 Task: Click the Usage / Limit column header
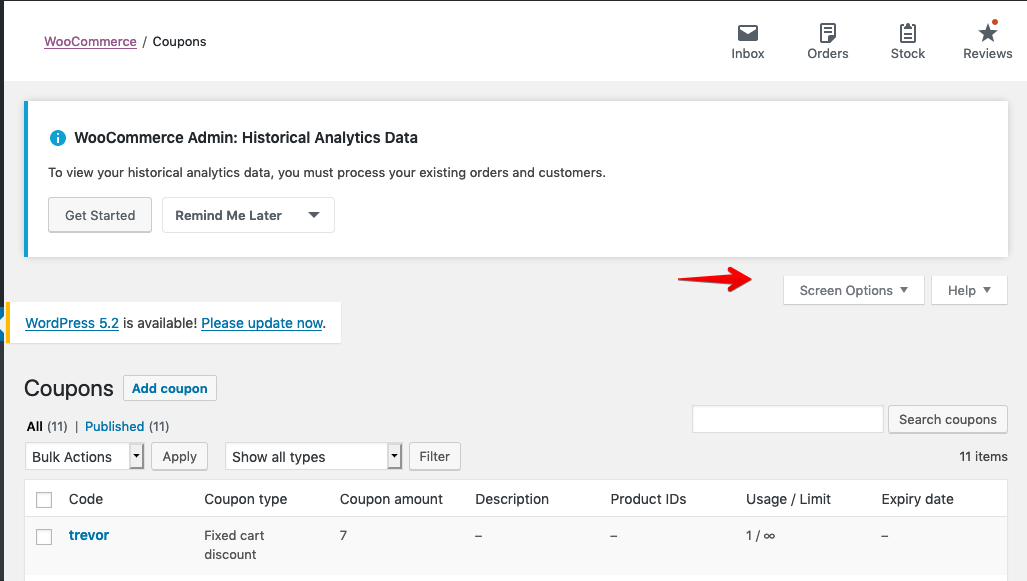788,499
